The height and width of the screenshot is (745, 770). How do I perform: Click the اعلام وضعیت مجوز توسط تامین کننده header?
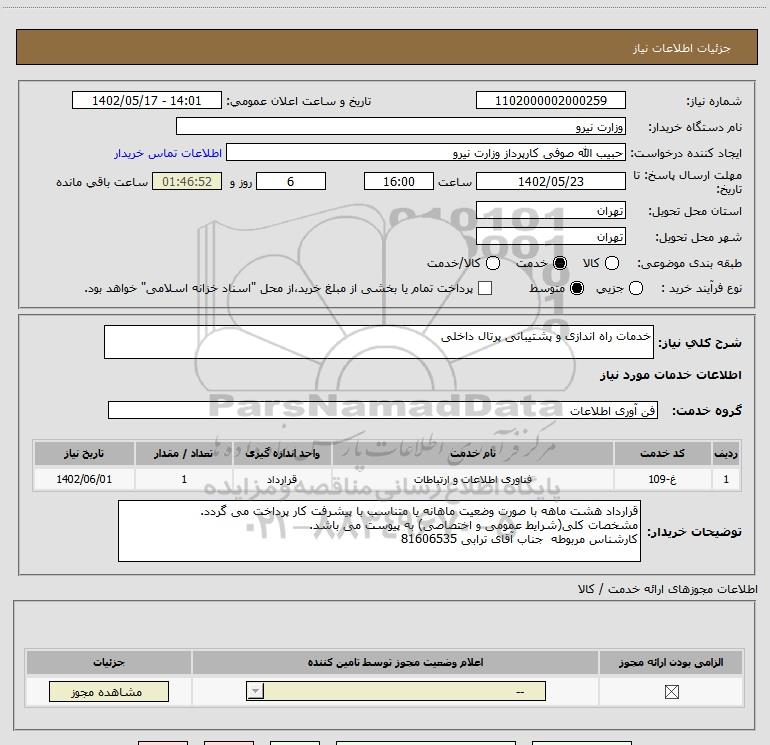(x=395, y=662)
